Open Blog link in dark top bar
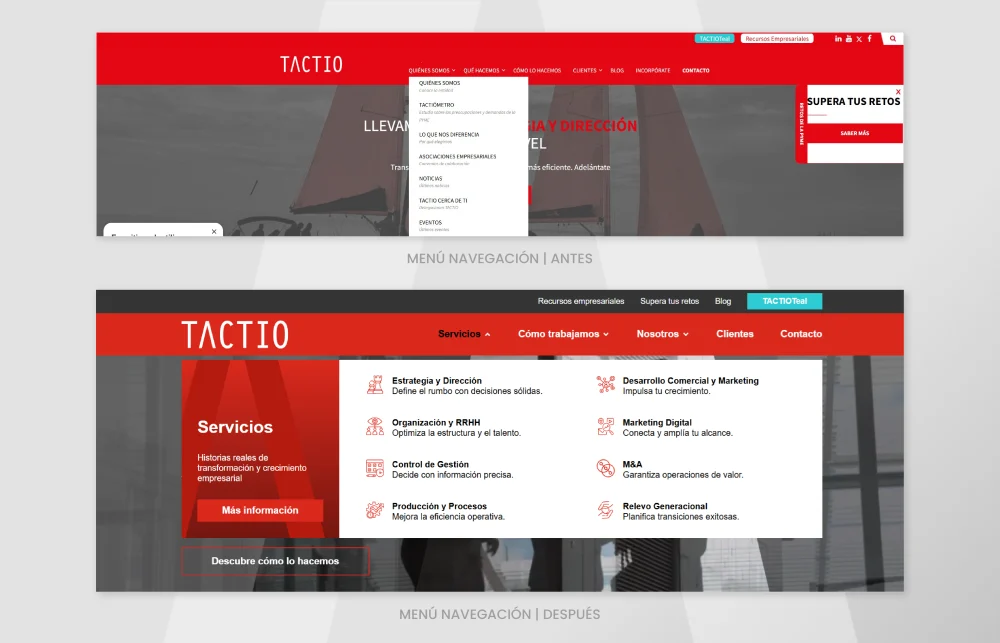This screenshot has width=1000, height=643. coord(723,301)
